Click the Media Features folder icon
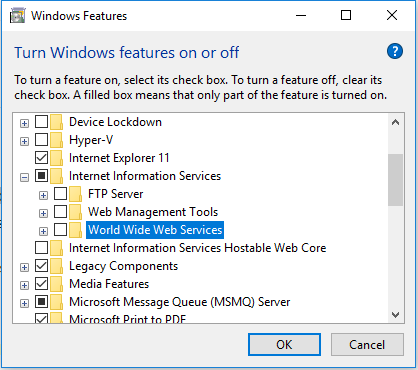This screenshot has width=418, height=370. [57, 284]
